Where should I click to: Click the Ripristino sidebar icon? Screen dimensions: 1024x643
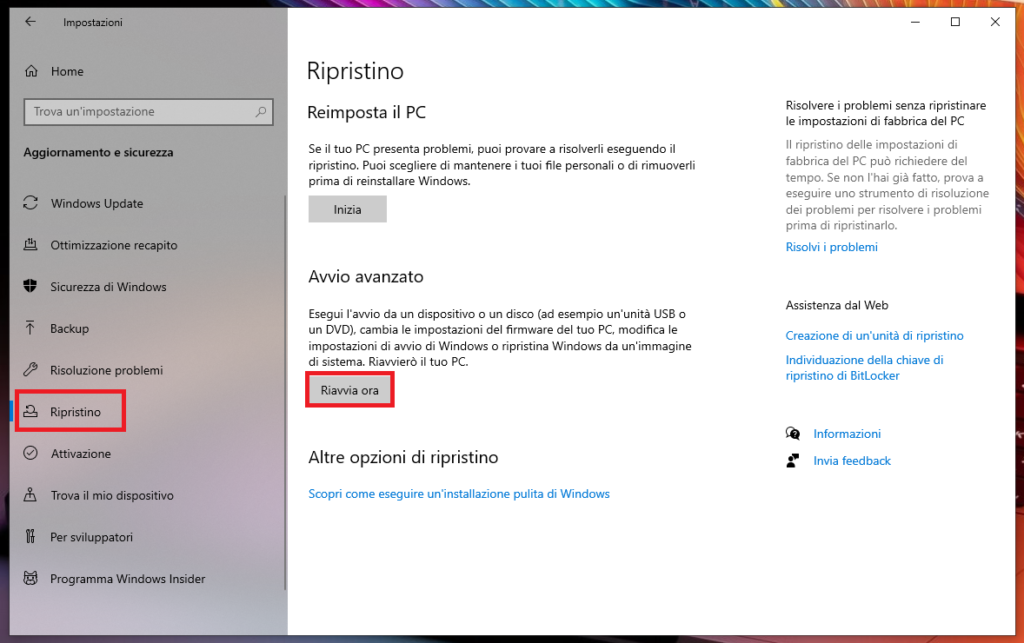click(31, 411)
